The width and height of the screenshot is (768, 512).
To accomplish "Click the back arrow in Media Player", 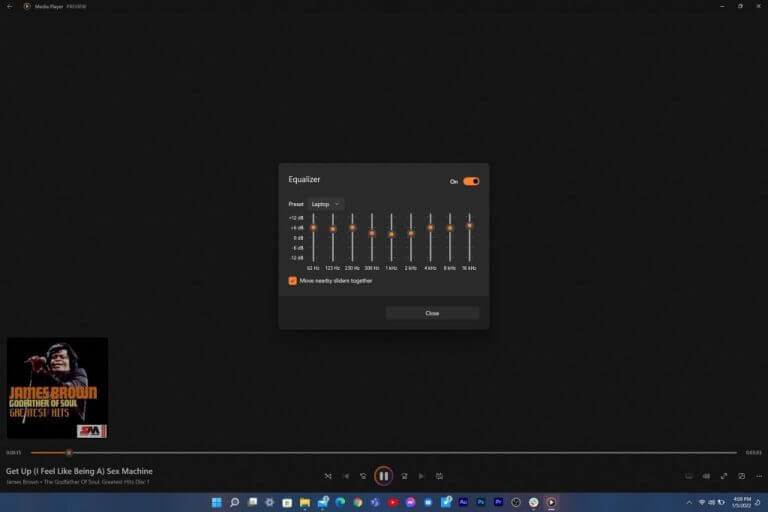I will pos(9,6).
